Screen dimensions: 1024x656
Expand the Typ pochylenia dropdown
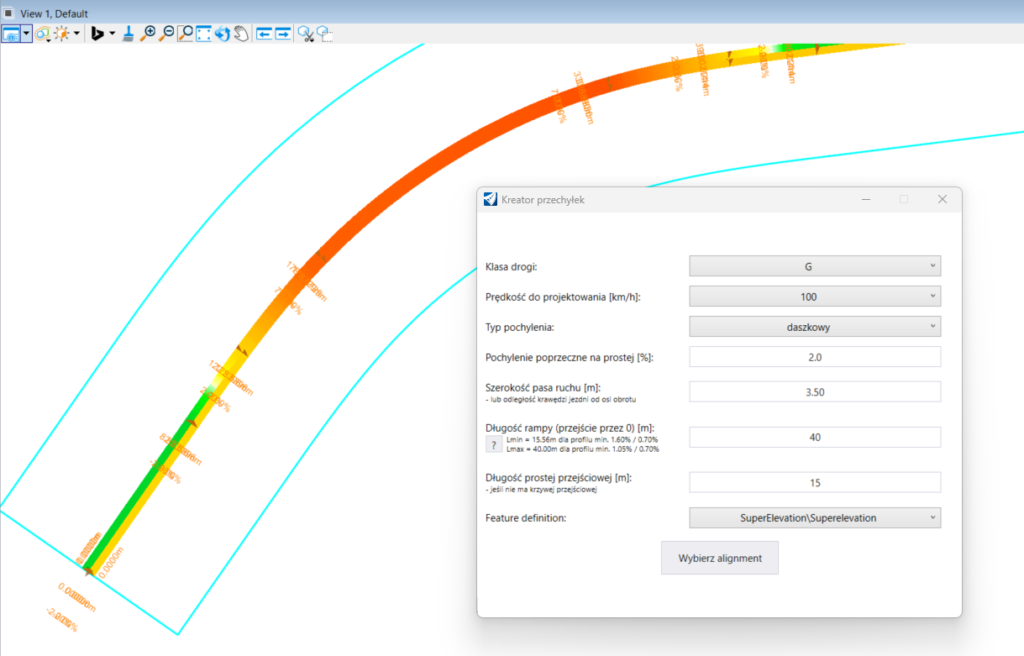tap(814, 326)
